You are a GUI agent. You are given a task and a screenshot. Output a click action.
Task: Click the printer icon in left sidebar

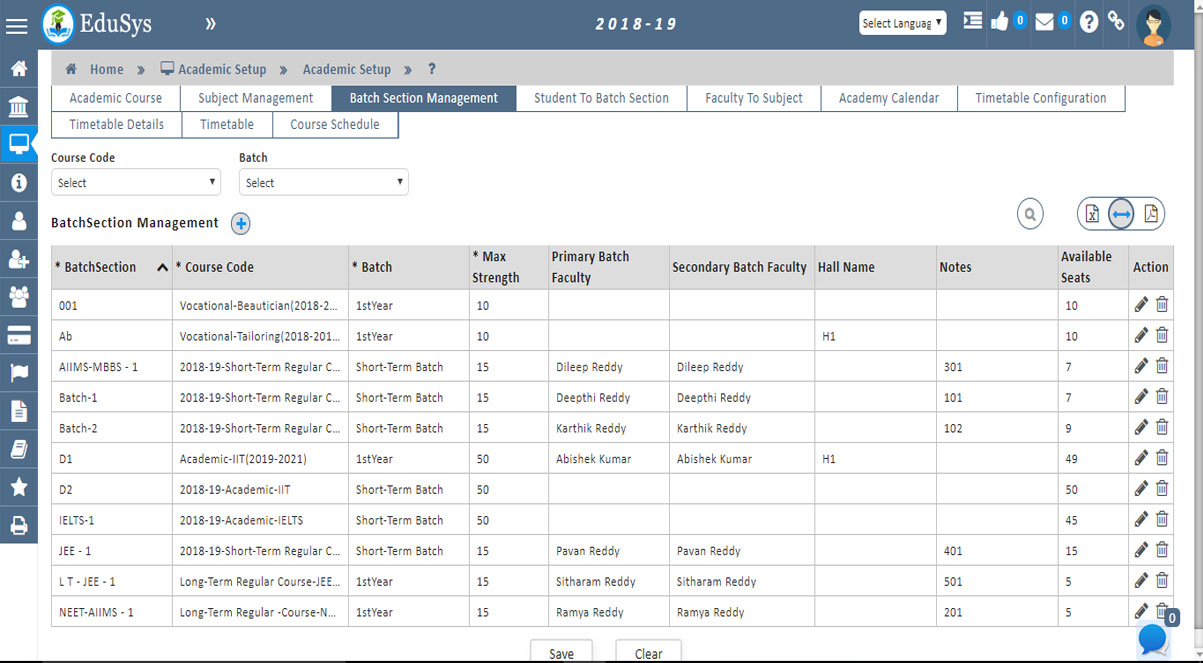point(18,525)
